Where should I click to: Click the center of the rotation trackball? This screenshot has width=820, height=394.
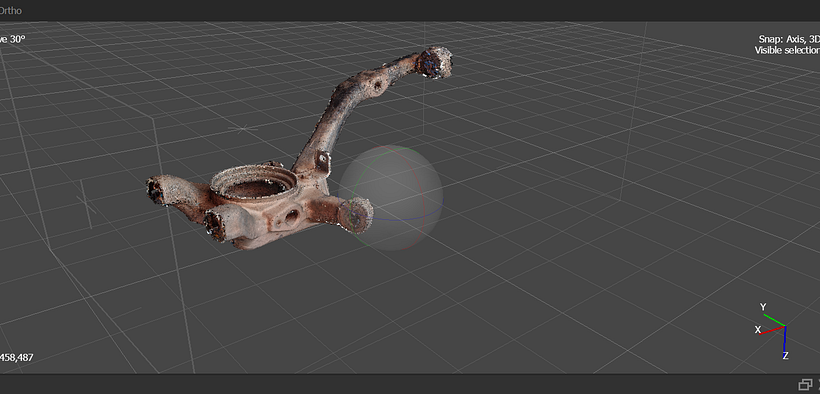point(391,198)
